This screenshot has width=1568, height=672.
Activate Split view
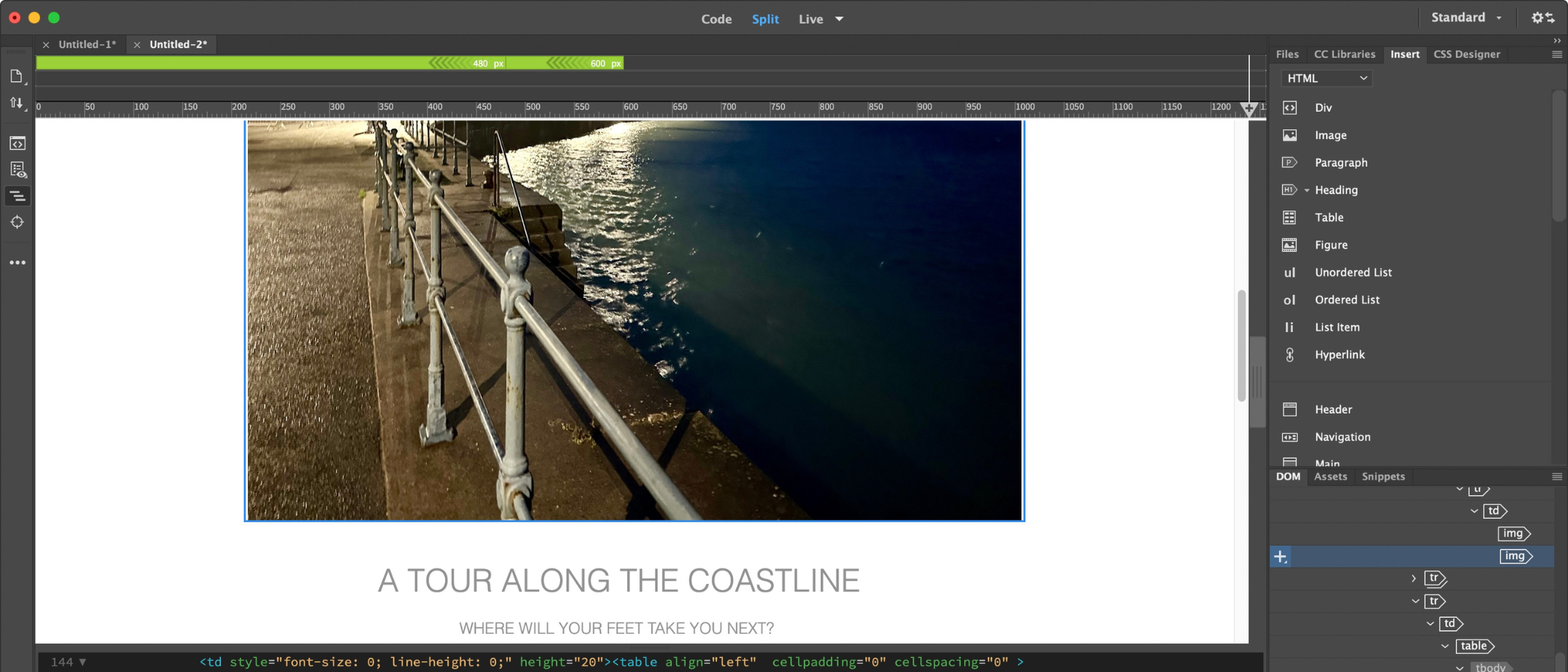tap(765, 19)
